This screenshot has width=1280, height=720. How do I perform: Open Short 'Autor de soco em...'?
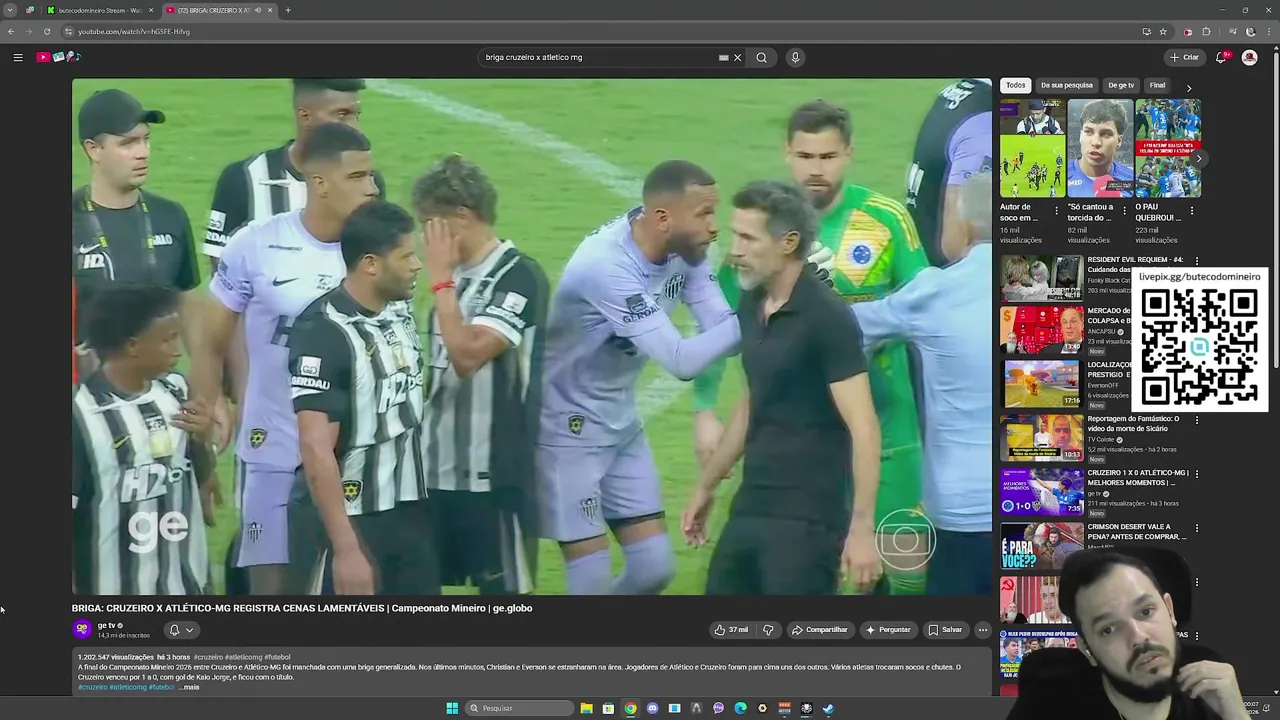pos(1032,148)
